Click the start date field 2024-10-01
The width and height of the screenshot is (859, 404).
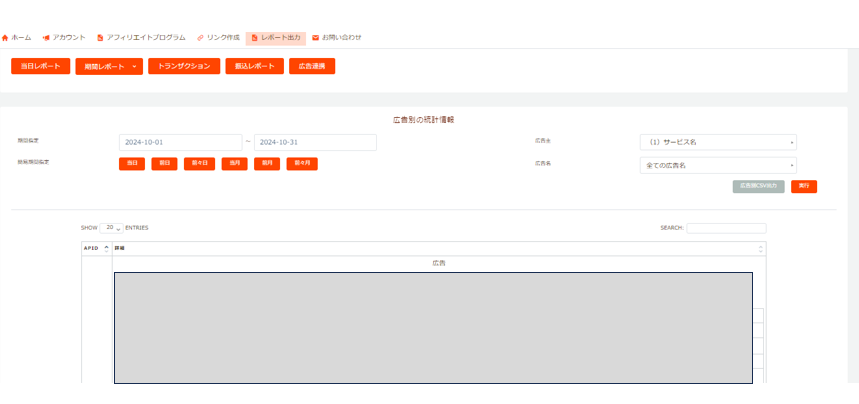(x=180, y=142)
